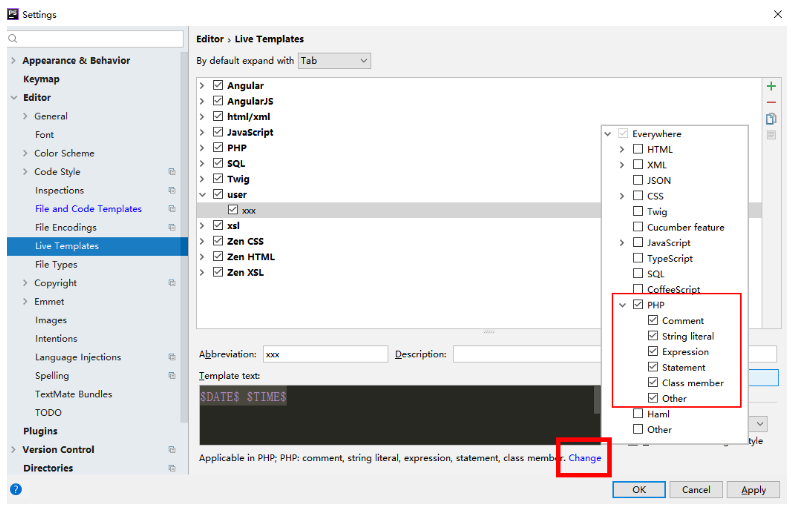Click Editor in the breadcrumb header
The image size is (791, 510).
click(x=210, y=39)
